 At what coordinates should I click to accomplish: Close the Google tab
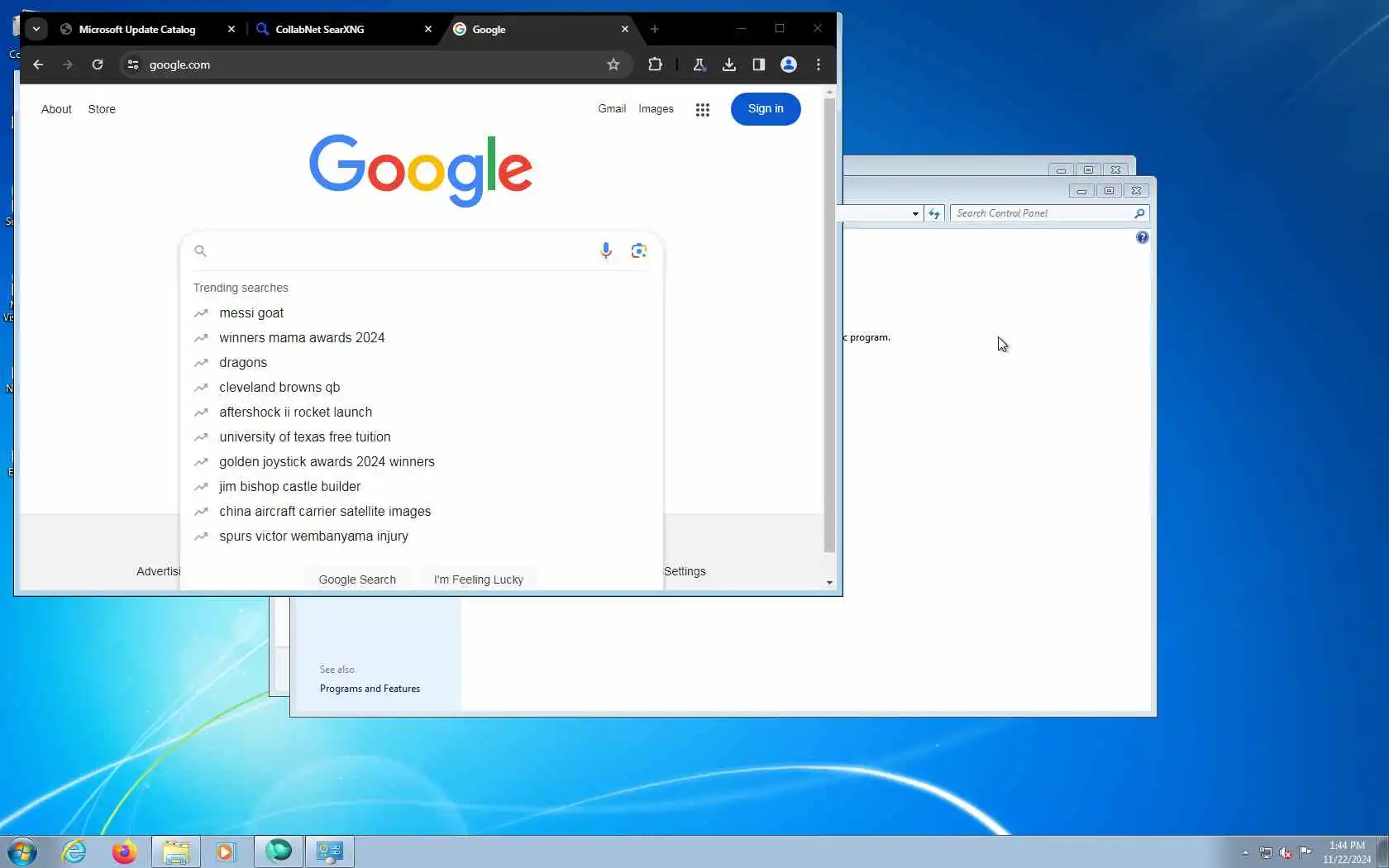point(625,29)
